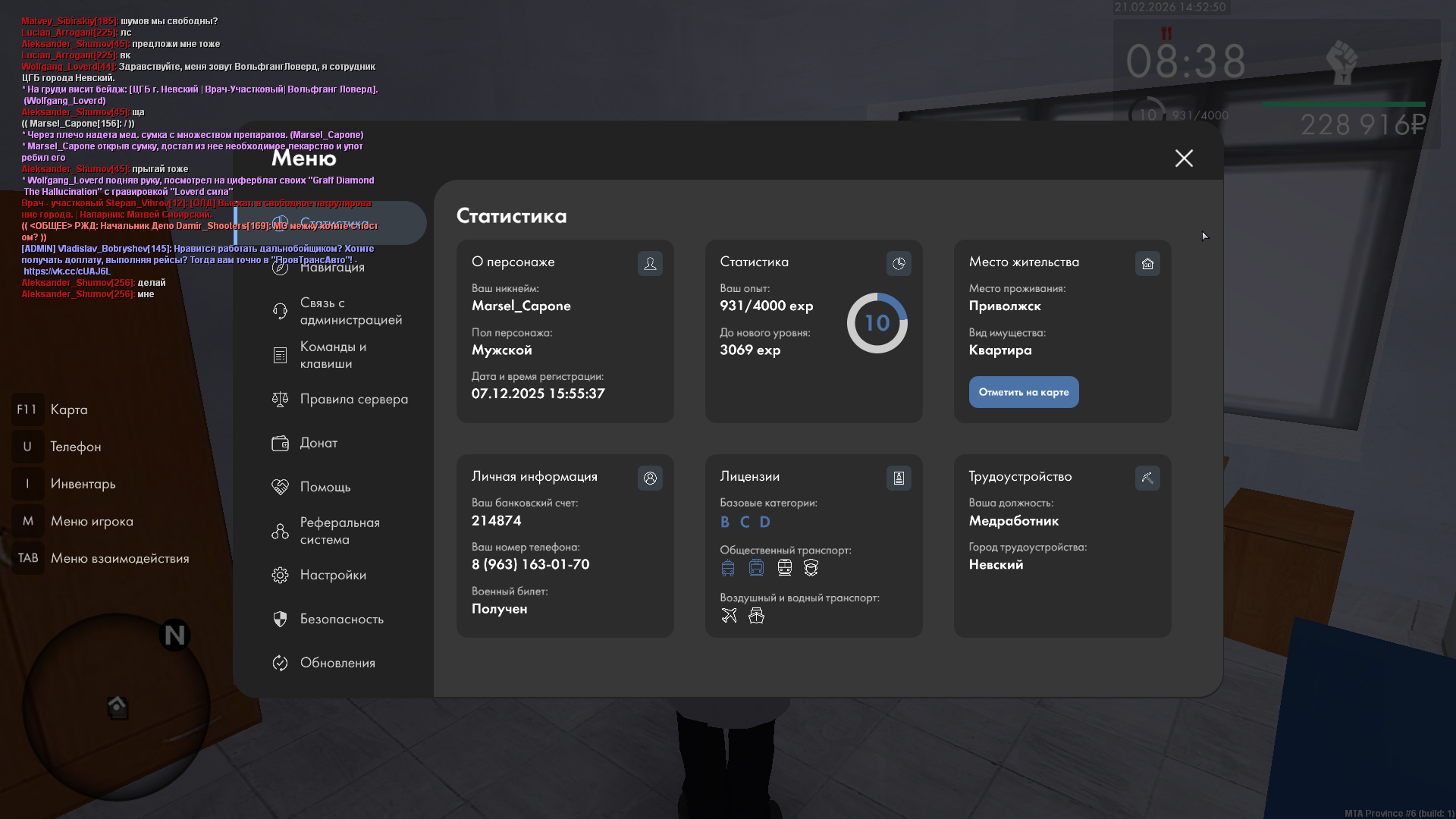Click the profile icon in Личная информация card
Screen dimensions: 1456x819
click(x=650, y=478)
